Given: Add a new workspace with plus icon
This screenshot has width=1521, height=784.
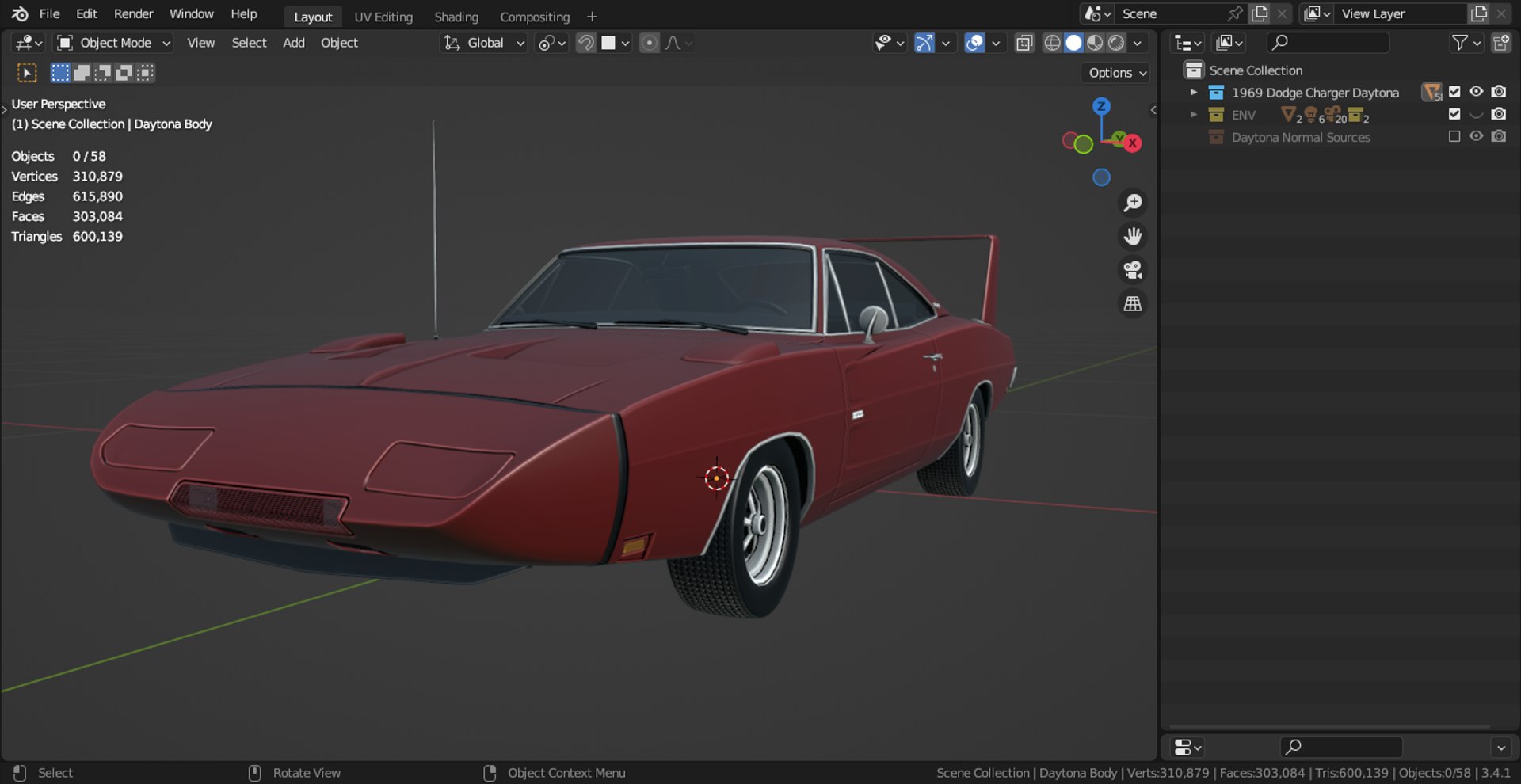Looking at the screenshot, I should 592,17.
